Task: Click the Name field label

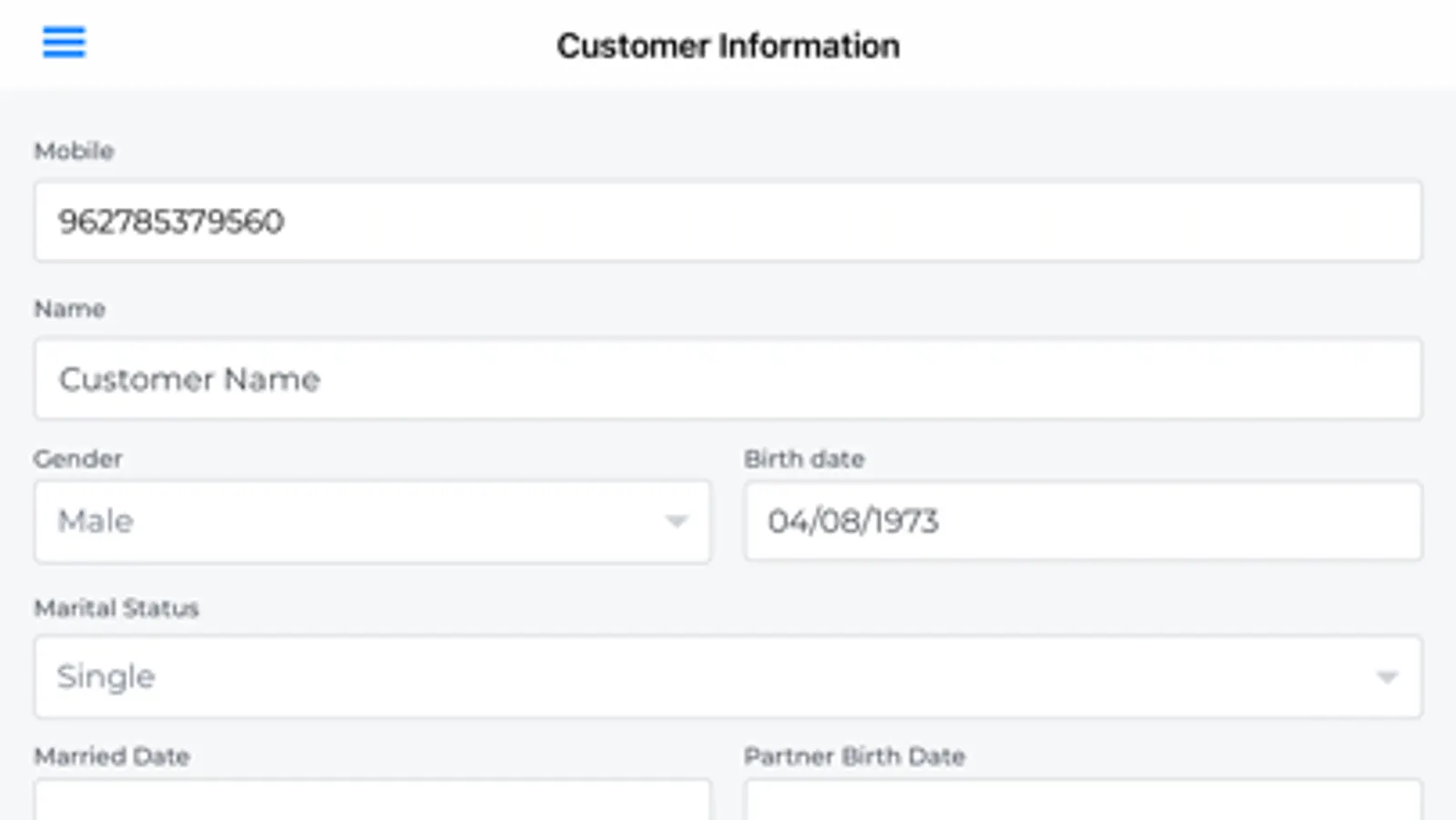Action: [69, 309]
